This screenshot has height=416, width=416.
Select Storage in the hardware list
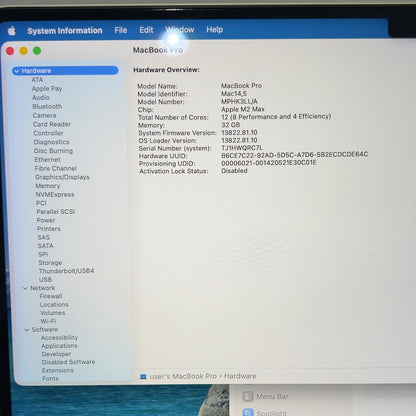(x=50, y=263)
